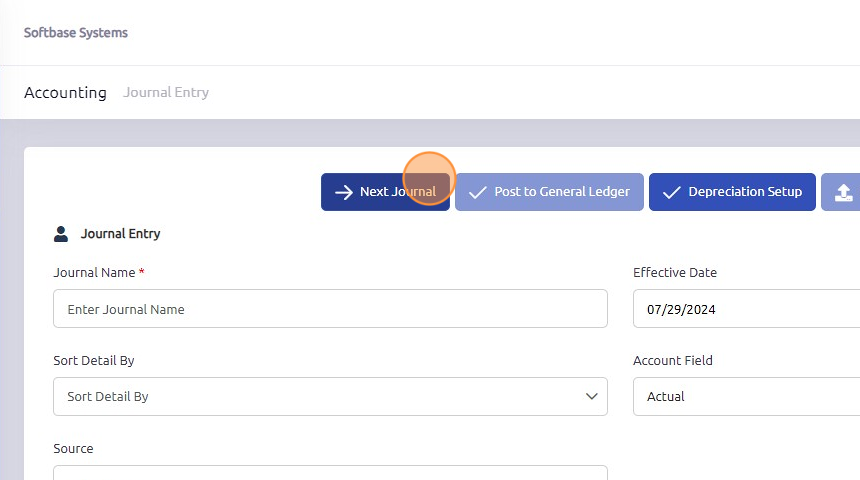Click the Journal Entry section heading text

[120, 234]
